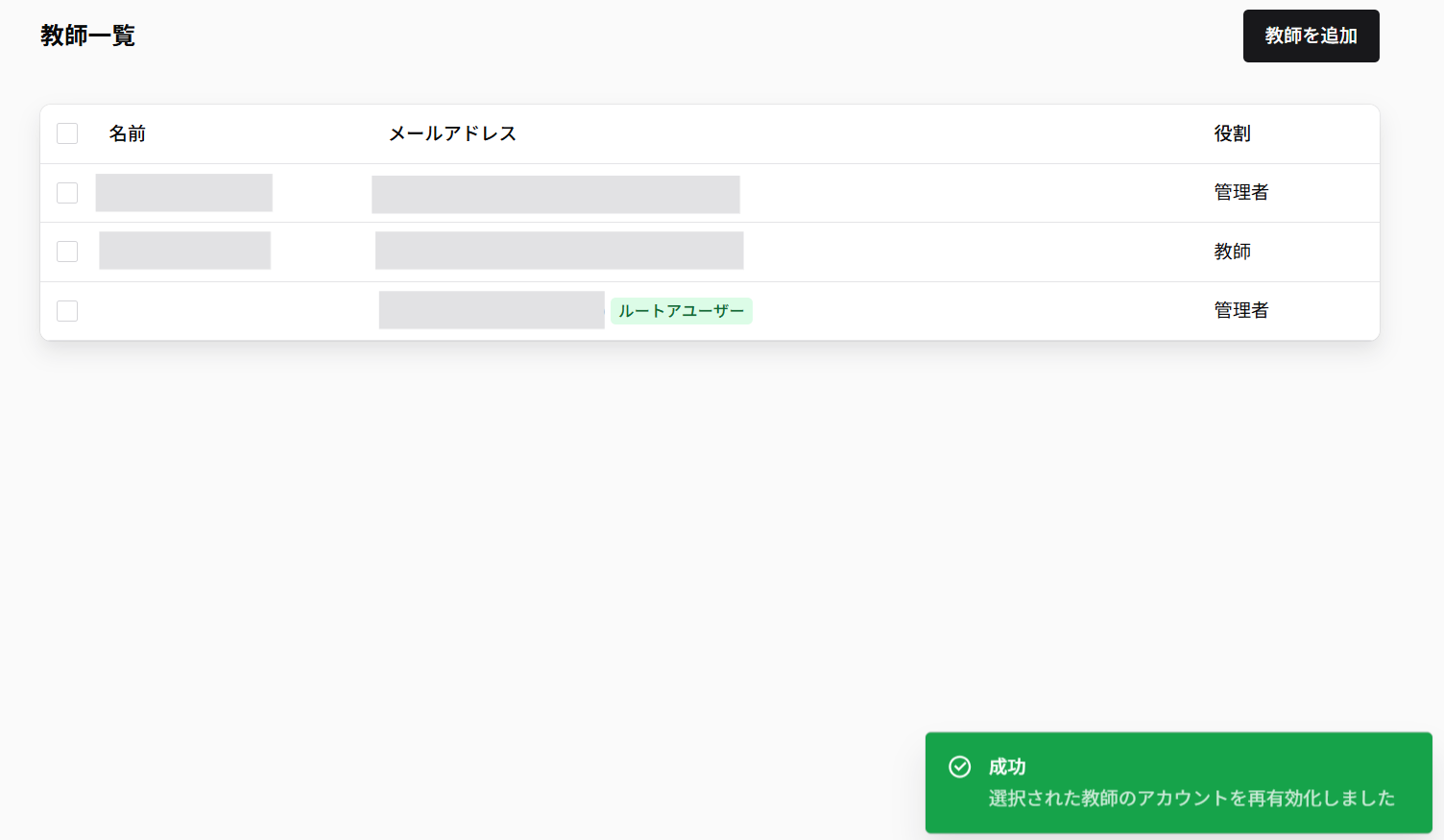The image size is (1444, 840).
Task: Click the 教師を追加 button
Action: (x=1311, y=36)
